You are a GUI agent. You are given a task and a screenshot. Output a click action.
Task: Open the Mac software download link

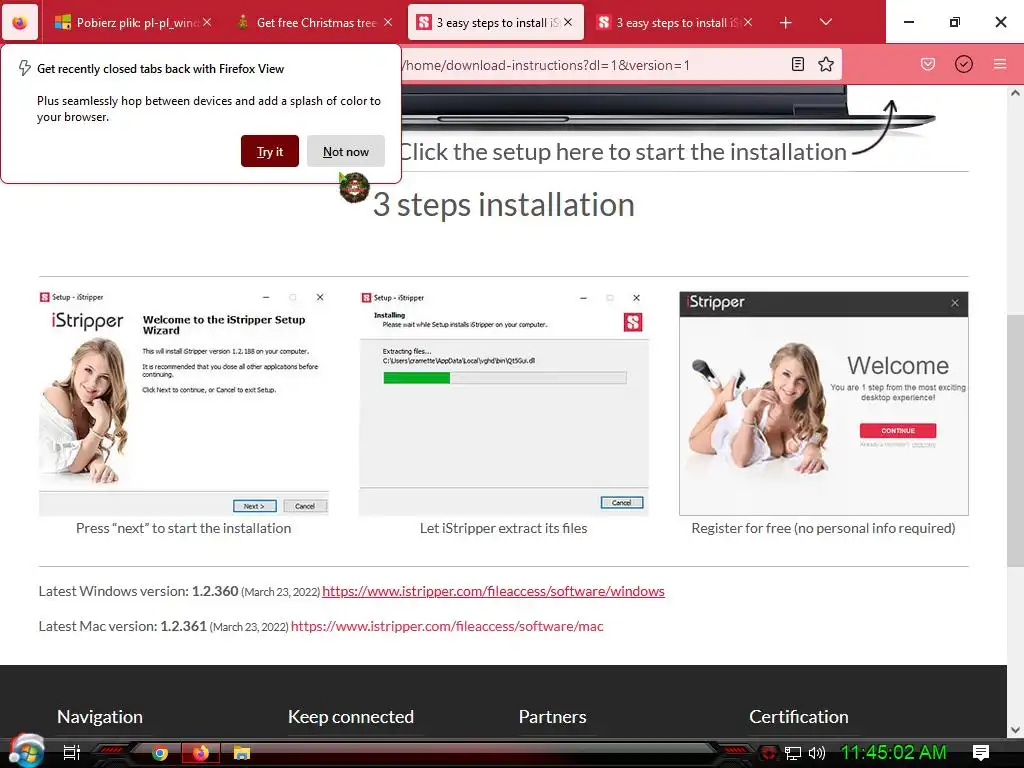tap(447, 626)
